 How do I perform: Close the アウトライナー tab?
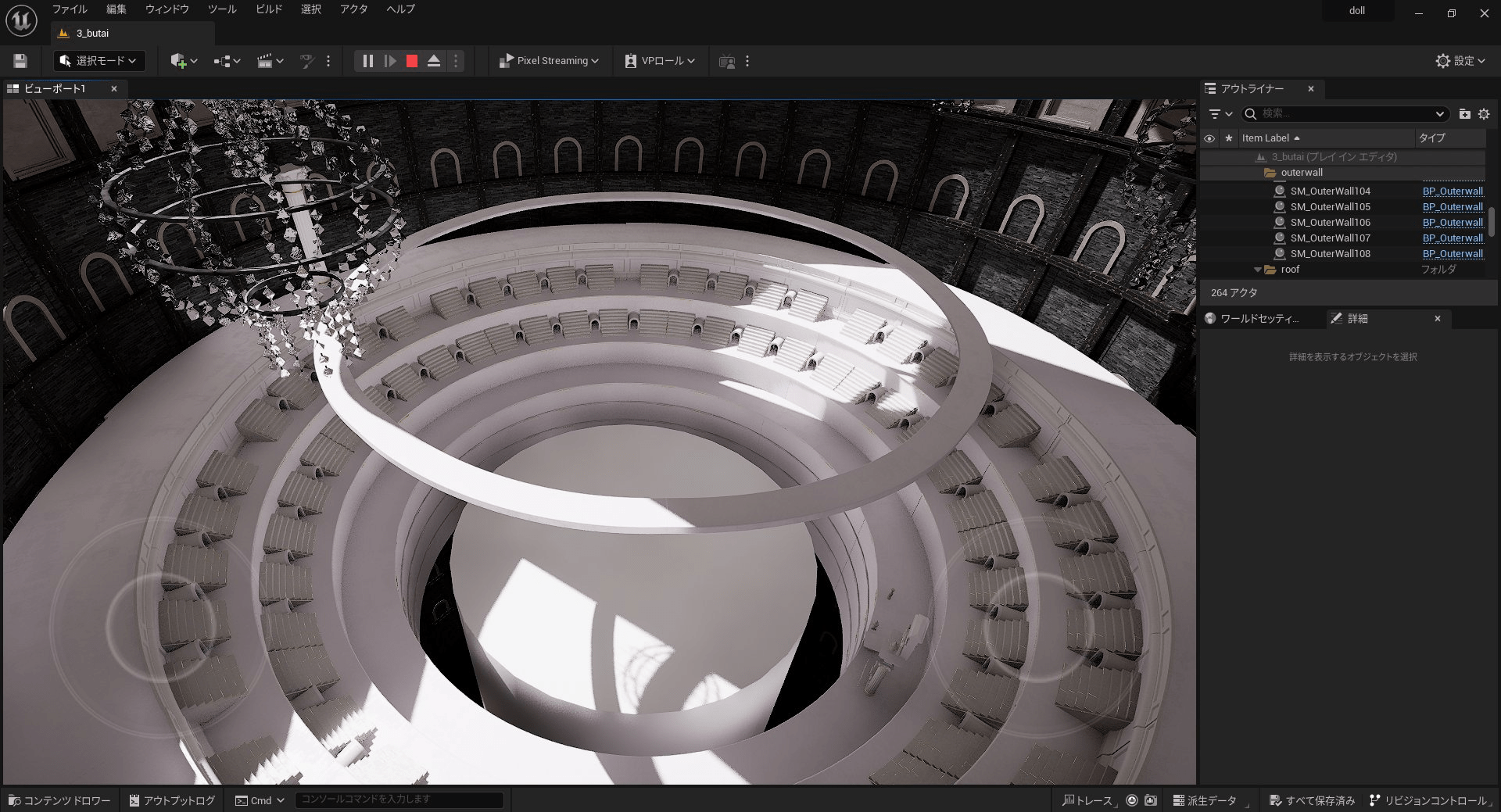tap(1311, 89)
